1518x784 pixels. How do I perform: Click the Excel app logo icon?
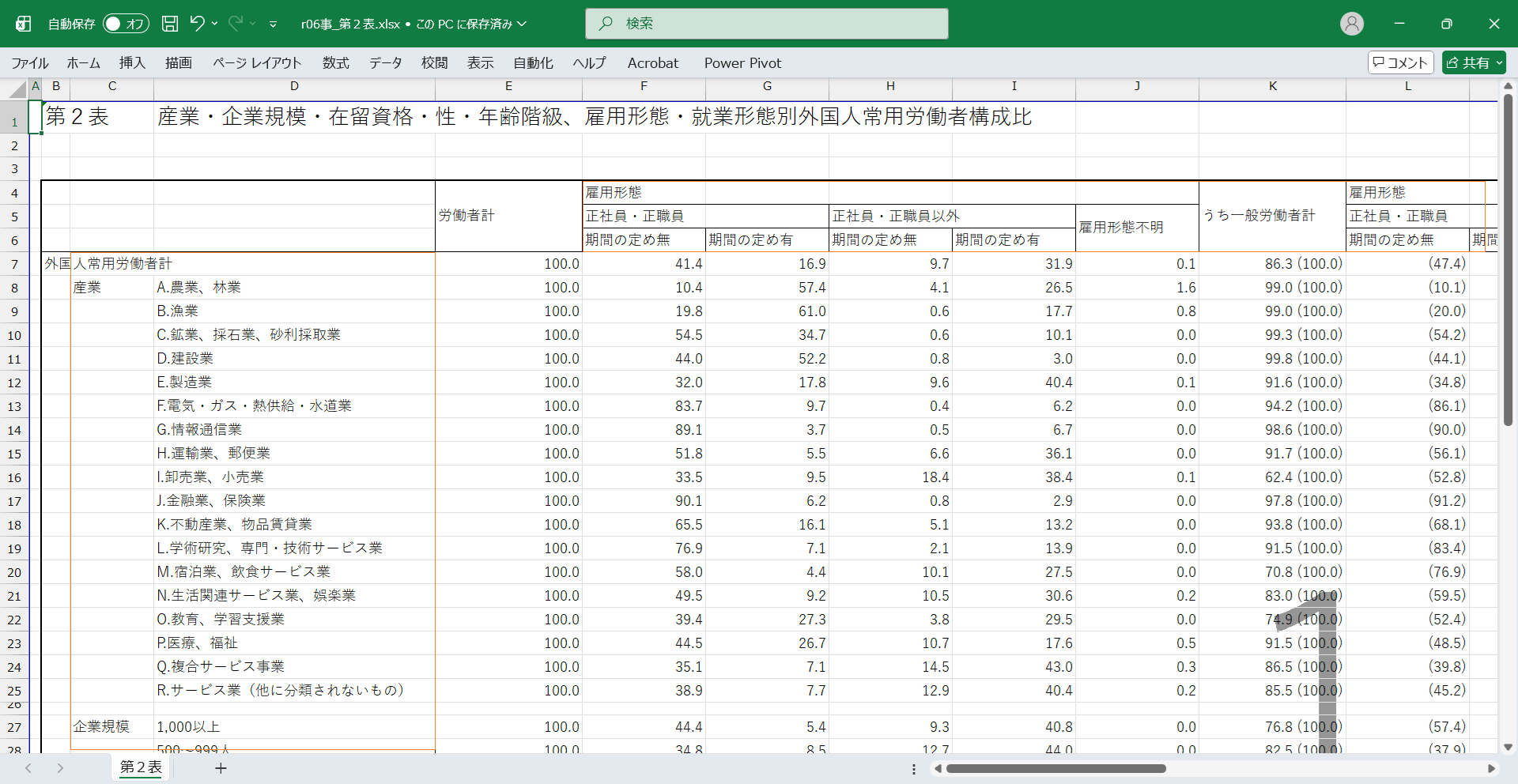click(24, 24)
